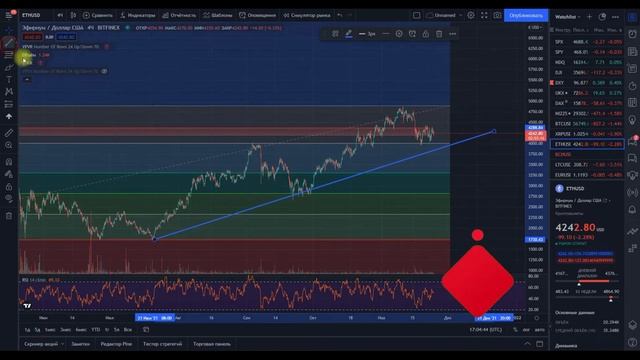Open watchlist advanced view pie icon

(x=602, y=17)
